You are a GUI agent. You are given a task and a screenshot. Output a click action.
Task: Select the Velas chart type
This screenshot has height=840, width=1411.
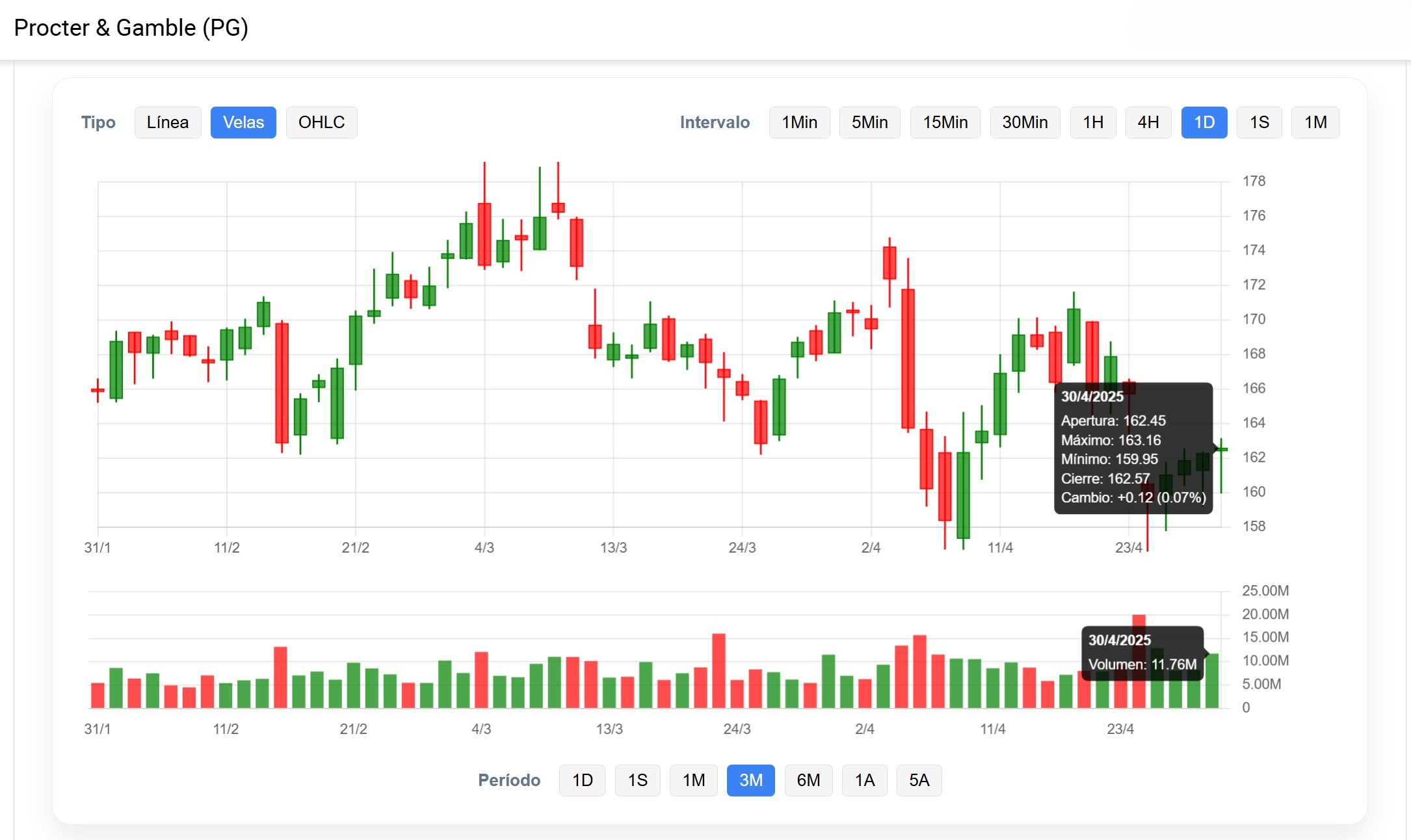pyautogui.click(x=243, y=122)
